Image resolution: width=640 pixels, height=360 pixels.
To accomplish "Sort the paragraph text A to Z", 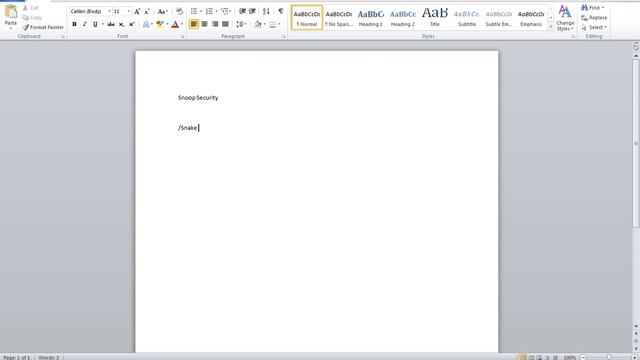I will 266,11.
